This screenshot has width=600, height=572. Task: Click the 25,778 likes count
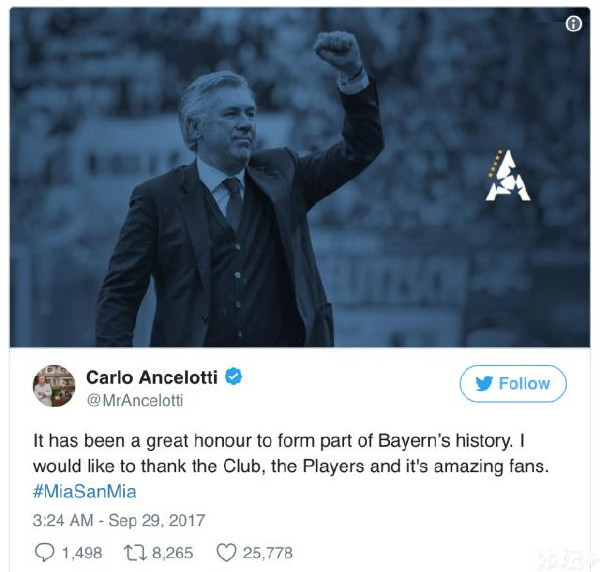tap(266, 552)
